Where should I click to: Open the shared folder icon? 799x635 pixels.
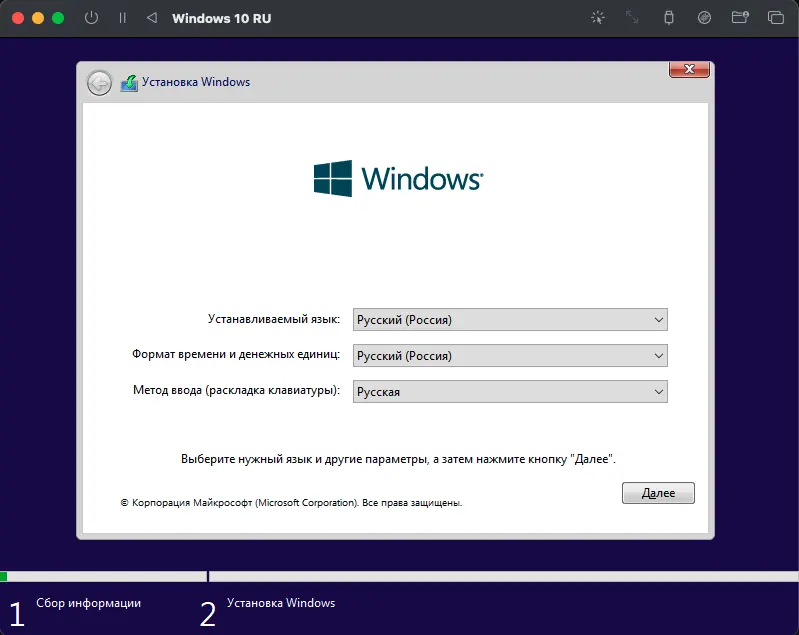click(x=740, y=18)
